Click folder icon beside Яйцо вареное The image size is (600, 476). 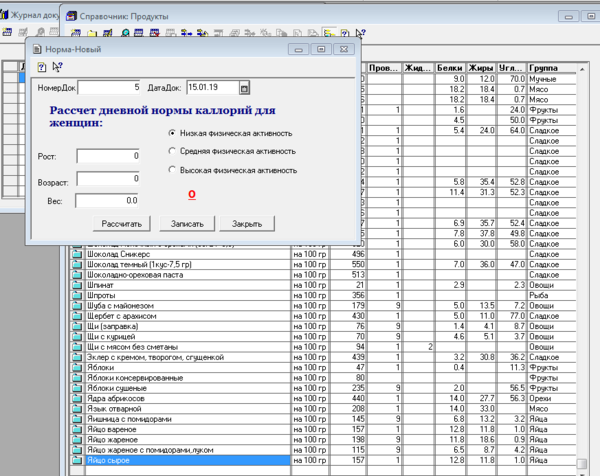point(77,429)
